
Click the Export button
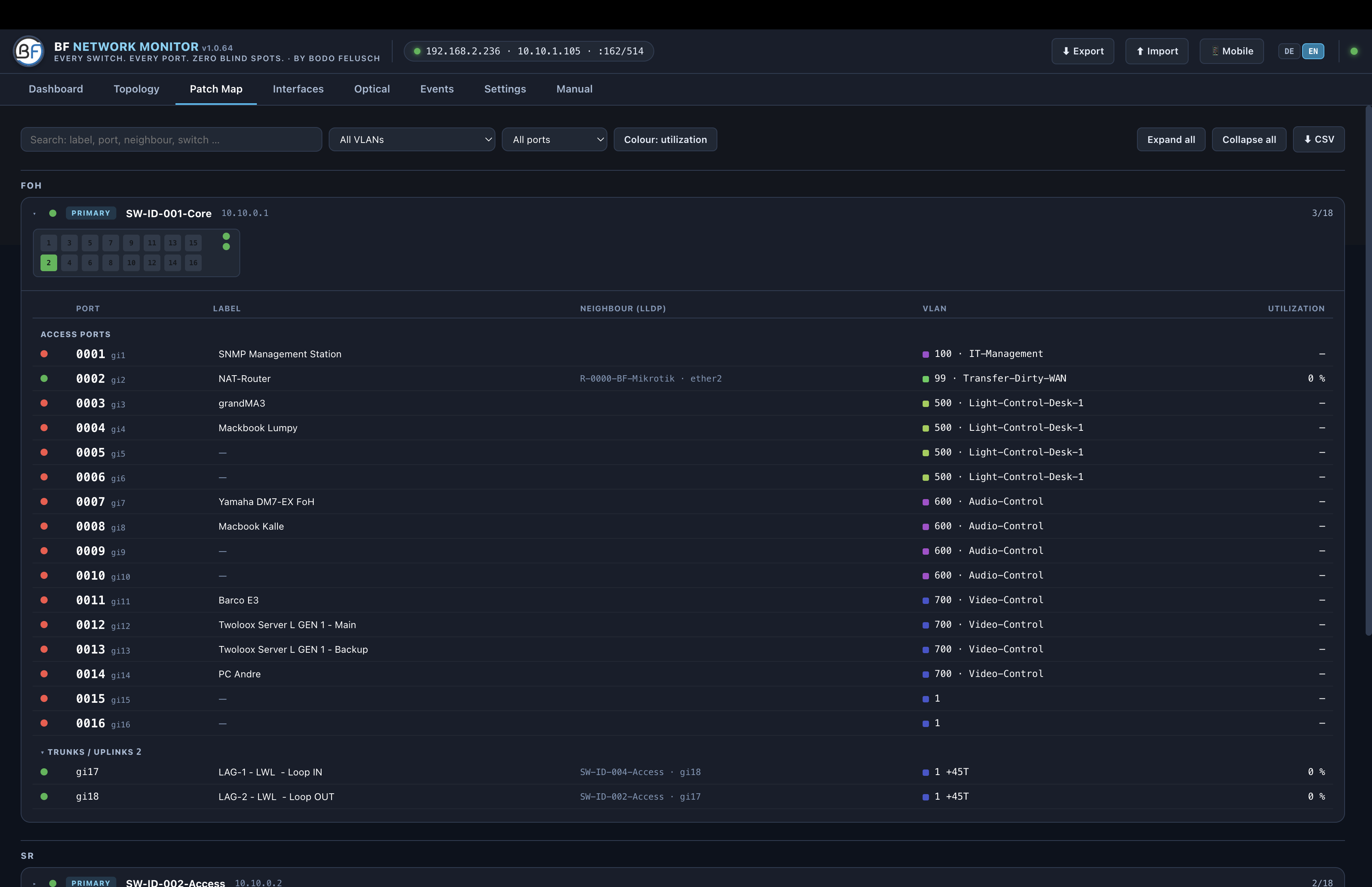pos(1083,51)
